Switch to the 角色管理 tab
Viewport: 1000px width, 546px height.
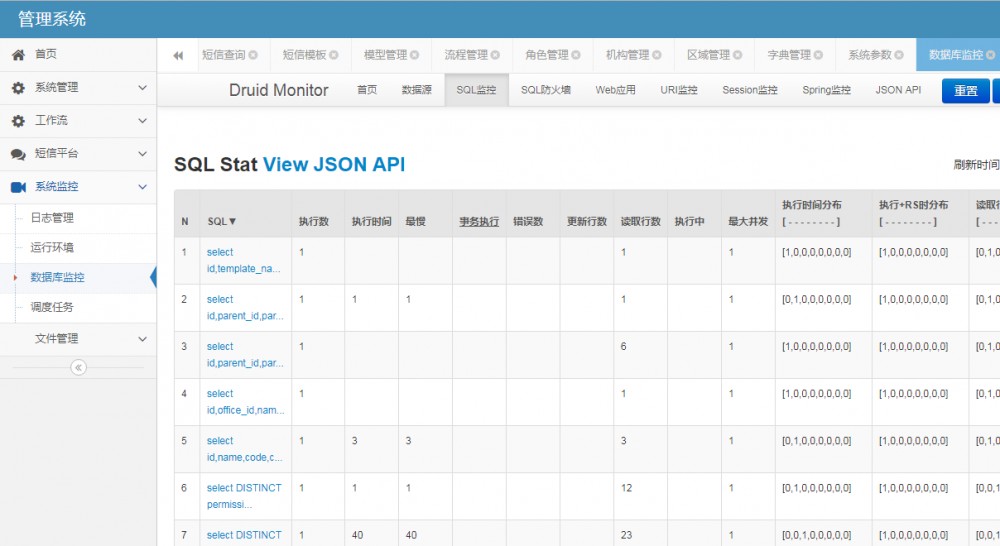click(x=547, y=55)
